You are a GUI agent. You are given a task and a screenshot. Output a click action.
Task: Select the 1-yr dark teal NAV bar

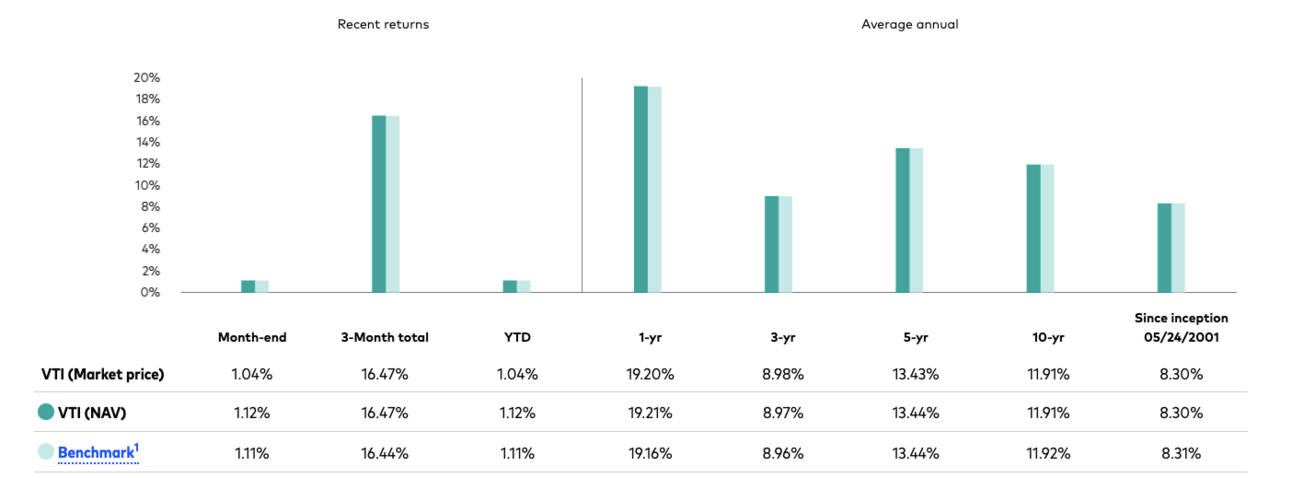click(641, 189)
